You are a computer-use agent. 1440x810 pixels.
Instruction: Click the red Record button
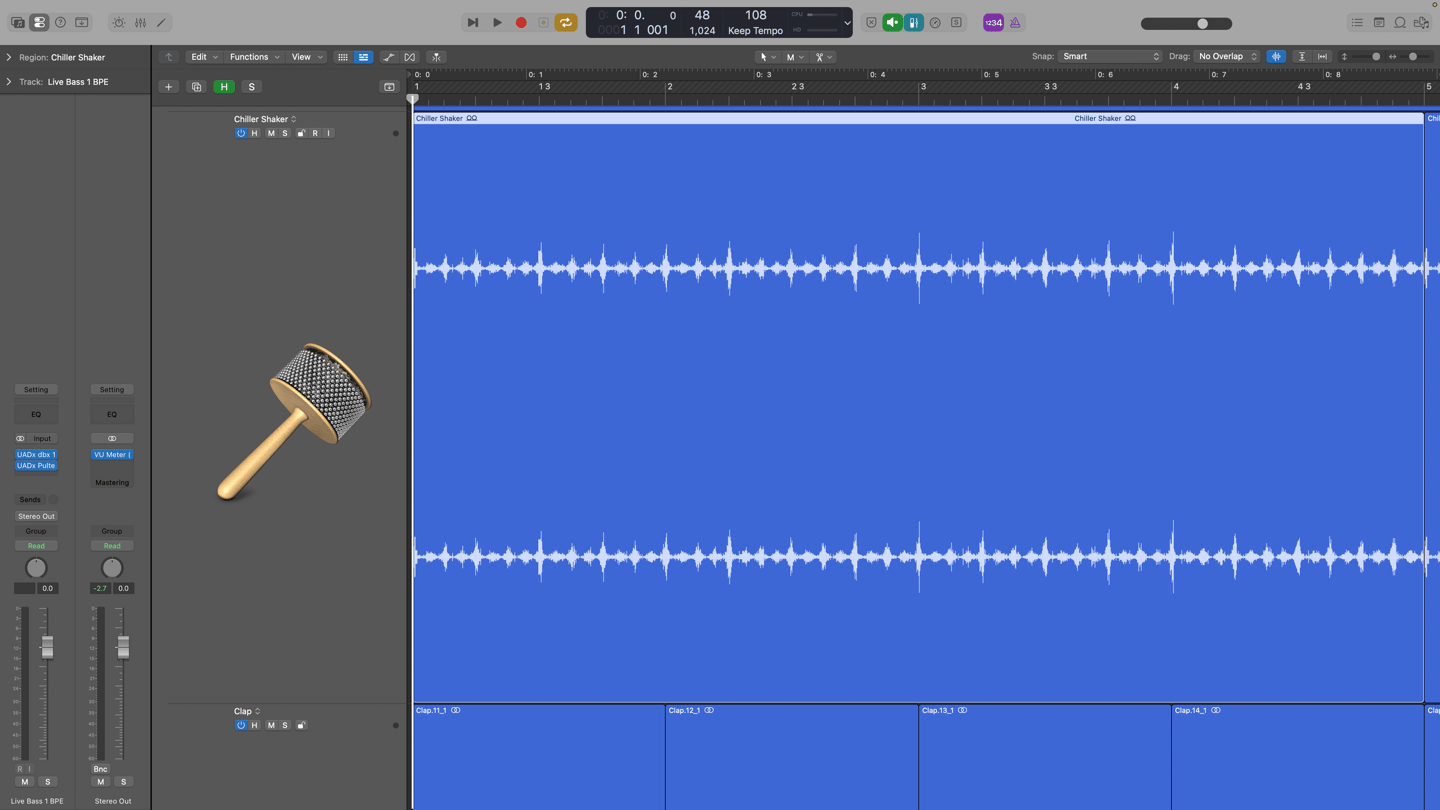click(x=520, y=22)
